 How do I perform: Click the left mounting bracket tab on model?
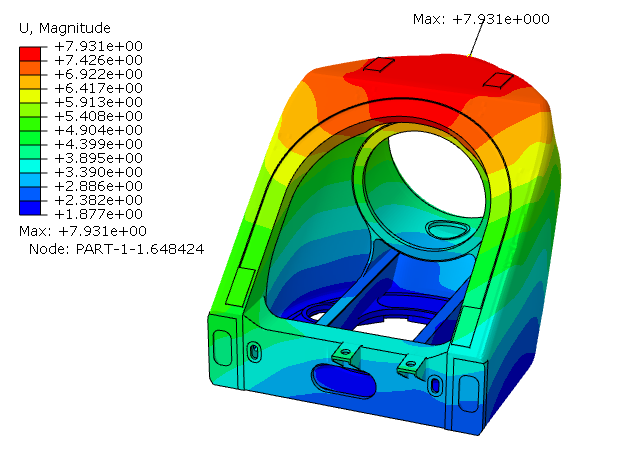pos(347,355)
